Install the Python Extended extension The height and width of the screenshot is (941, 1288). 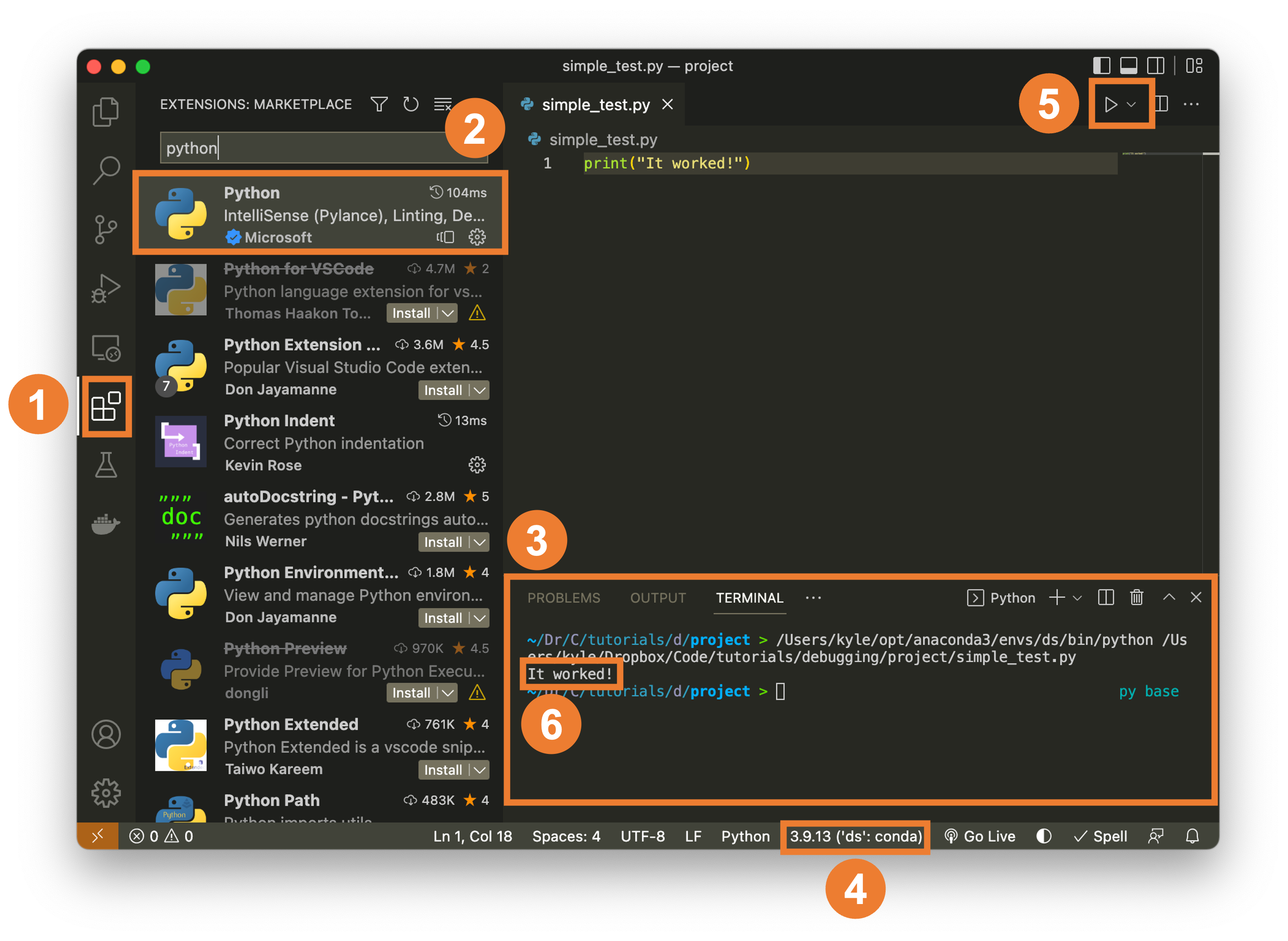click(443, 770)
